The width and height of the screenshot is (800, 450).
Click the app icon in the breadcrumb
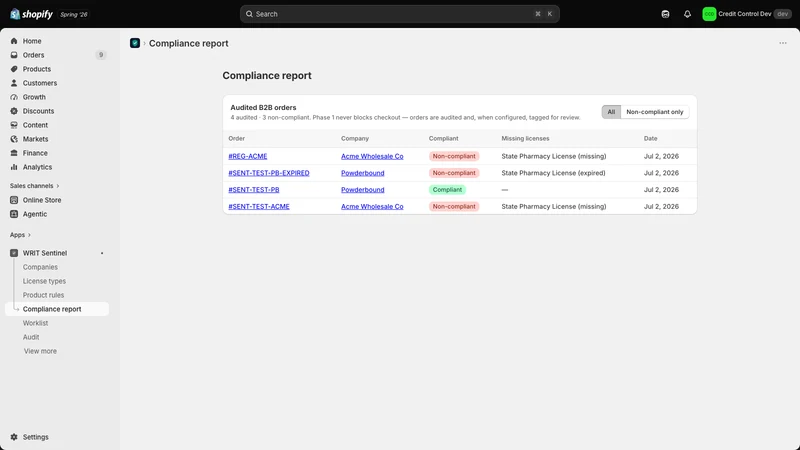[135, 43]
